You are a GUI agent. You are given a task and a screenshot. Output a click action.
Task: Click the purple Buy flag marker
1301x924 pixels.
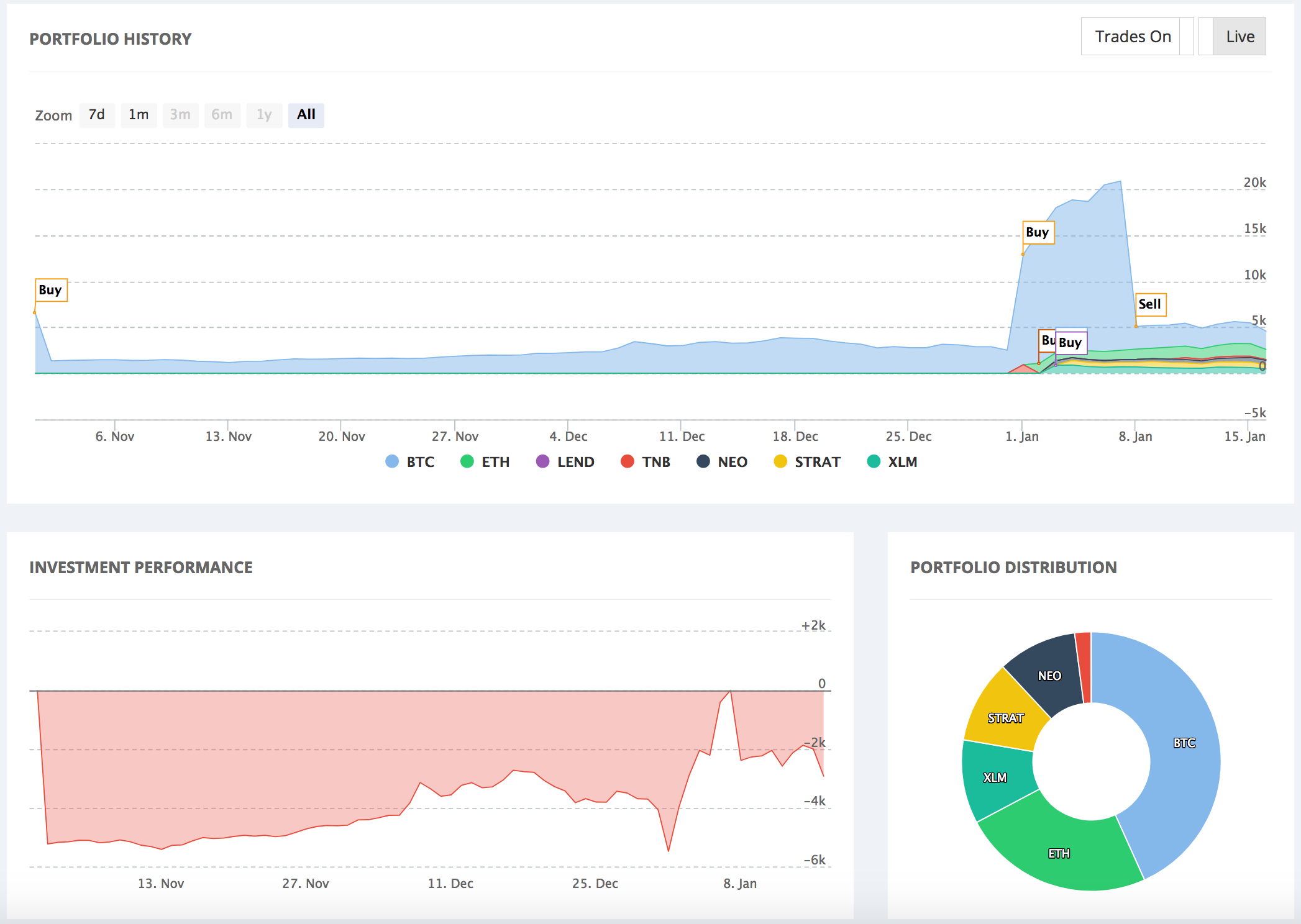1072,343
